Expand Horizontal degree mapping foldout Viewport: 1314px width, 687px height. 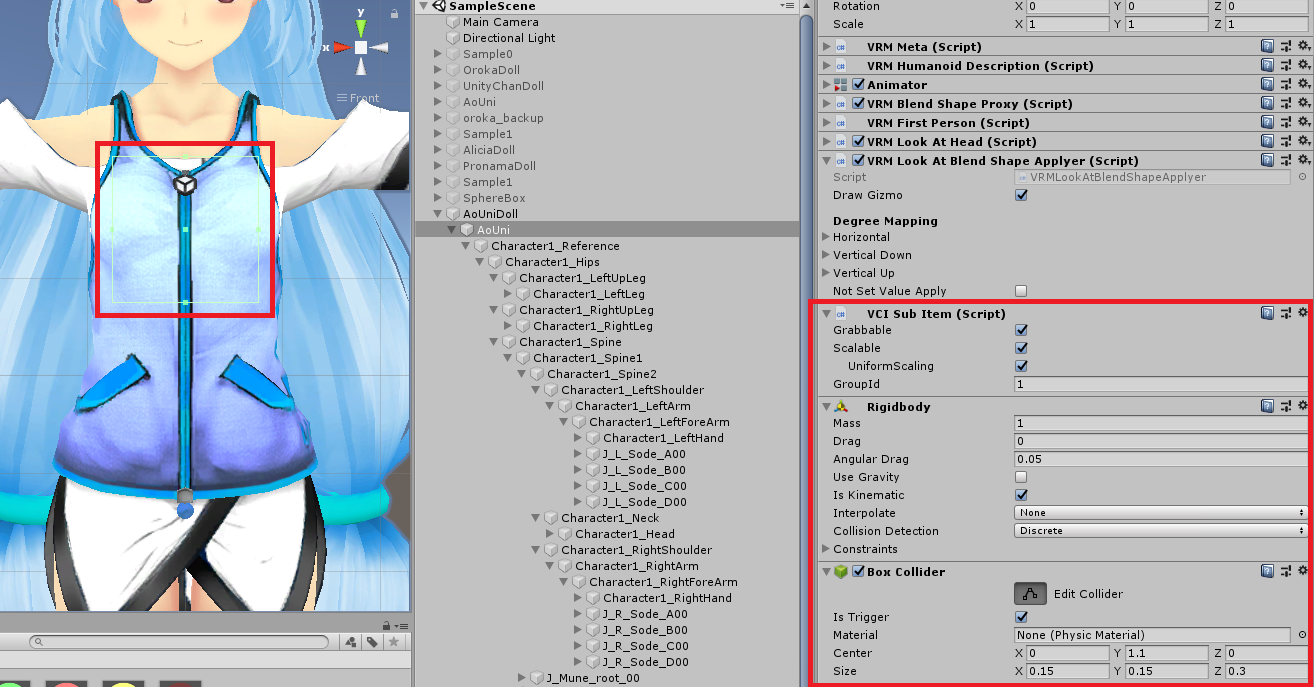click(x=826, y=237)
